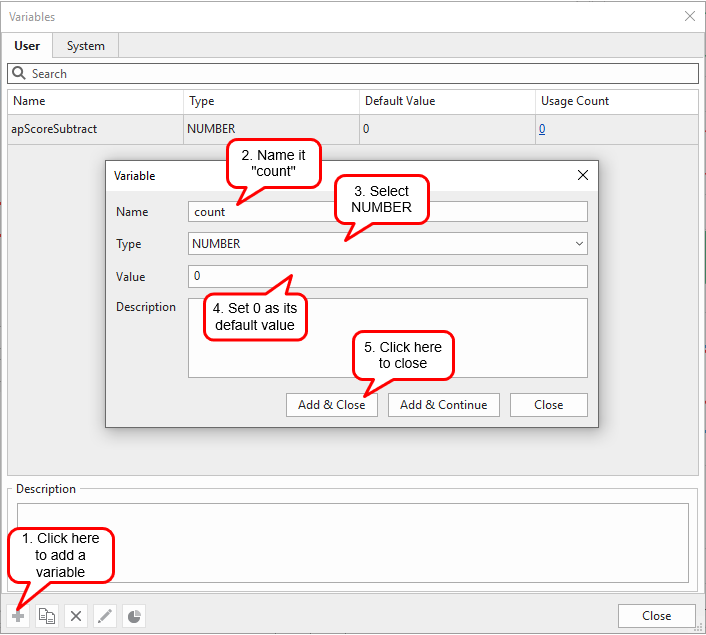Select the User tab

coord(27,45)
